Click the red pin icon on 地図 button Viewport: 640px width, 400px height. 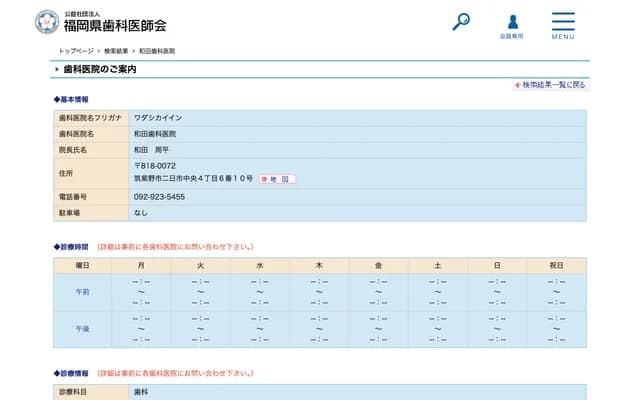(x=265, y=179)
